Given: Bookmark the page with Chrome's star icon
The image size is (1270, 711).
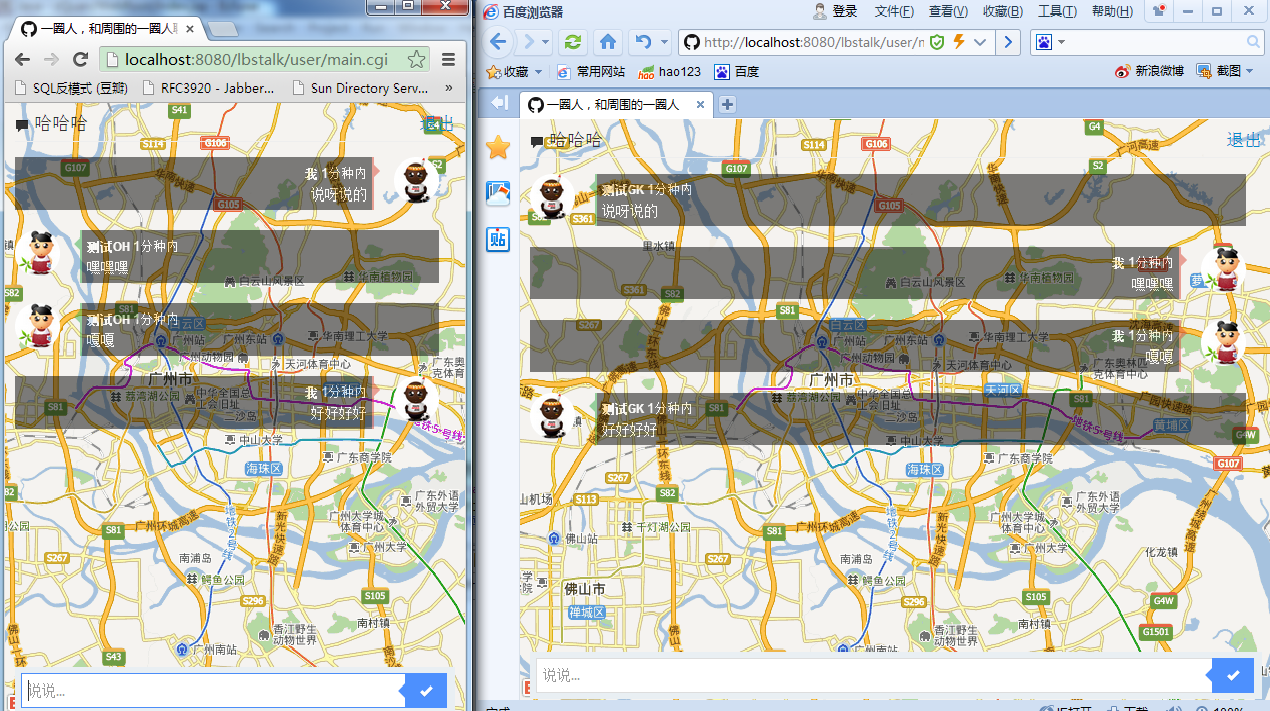Looking at the screenshot, I should pyautogui.click(x=416, y=60).
